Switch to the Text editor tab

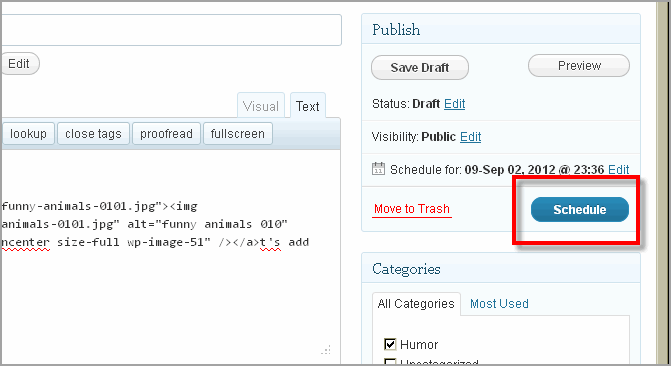308,106
